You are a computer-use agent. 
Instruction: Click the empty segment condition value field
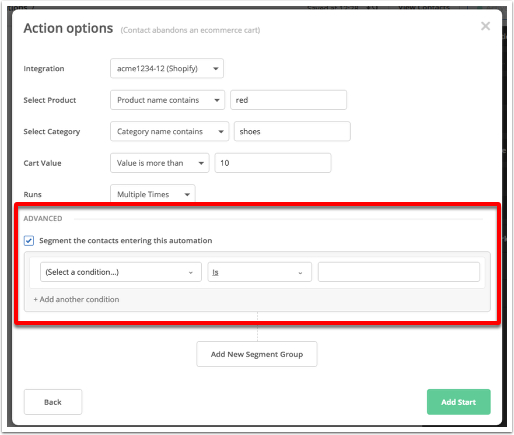399,272
